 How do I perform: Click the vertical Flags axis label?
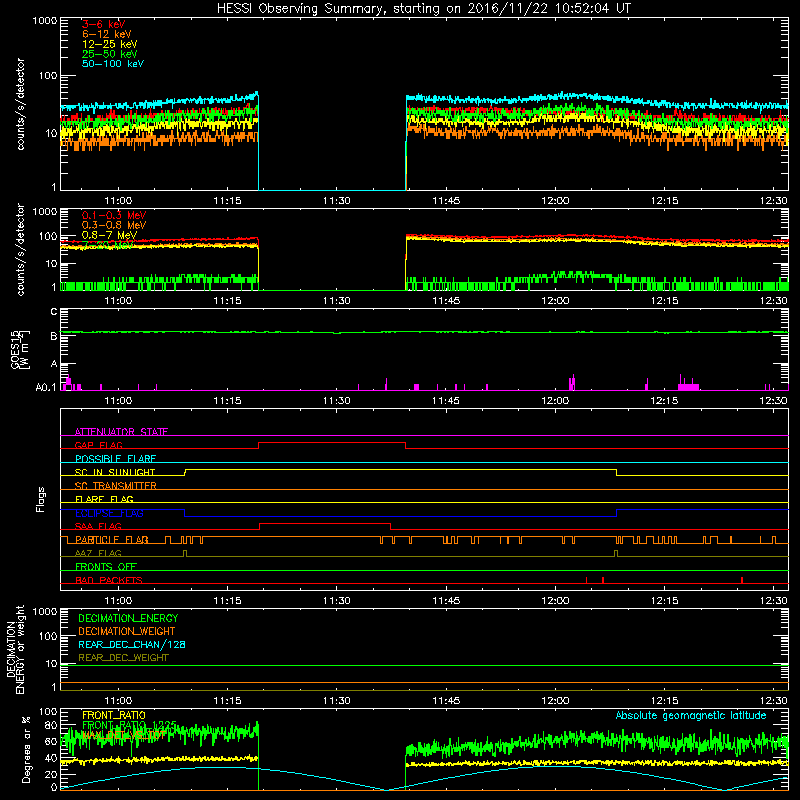[41, 499]
